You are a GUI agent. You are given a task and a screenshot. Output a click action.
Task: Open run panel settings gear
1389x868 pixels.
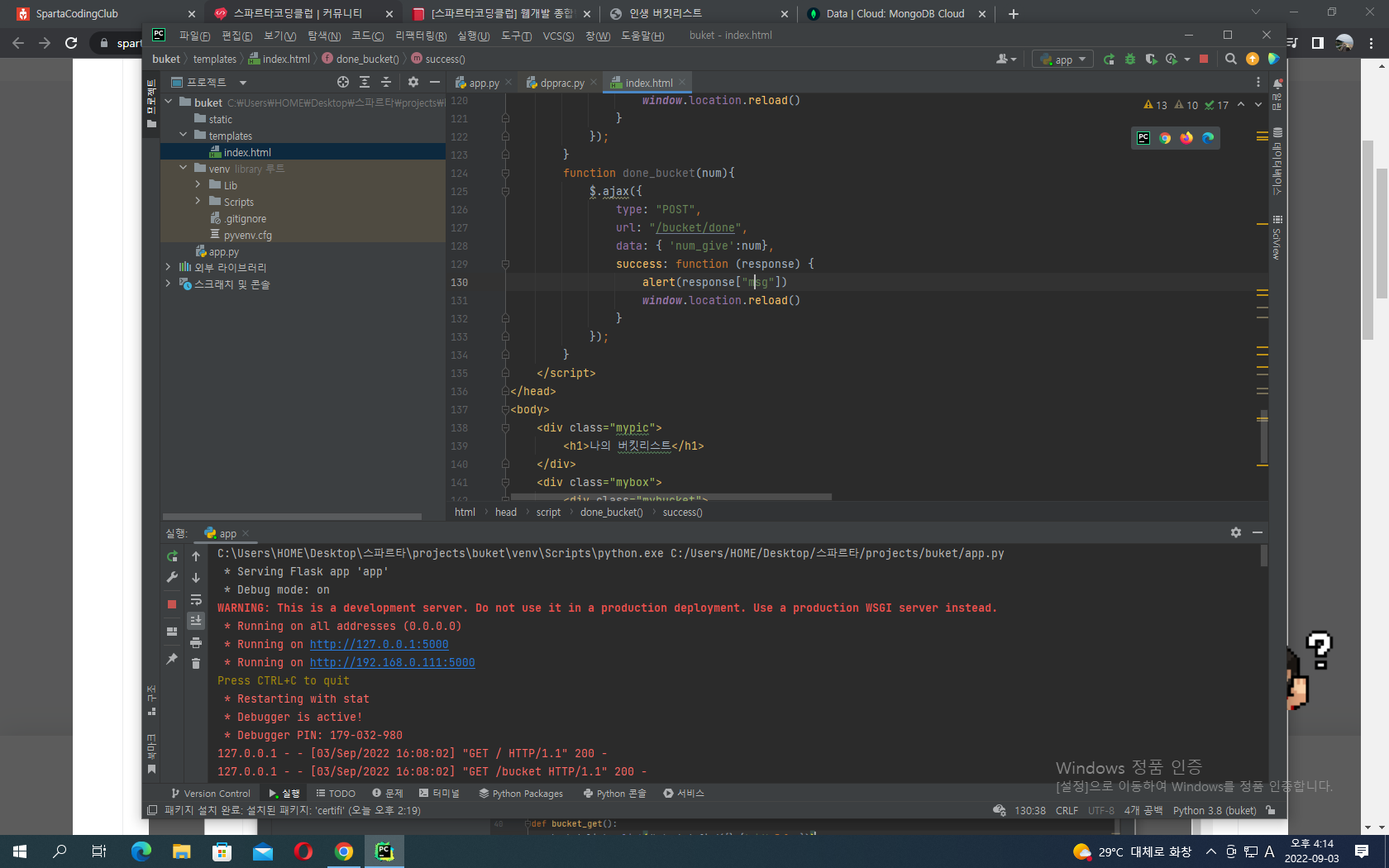[1236, 532]
